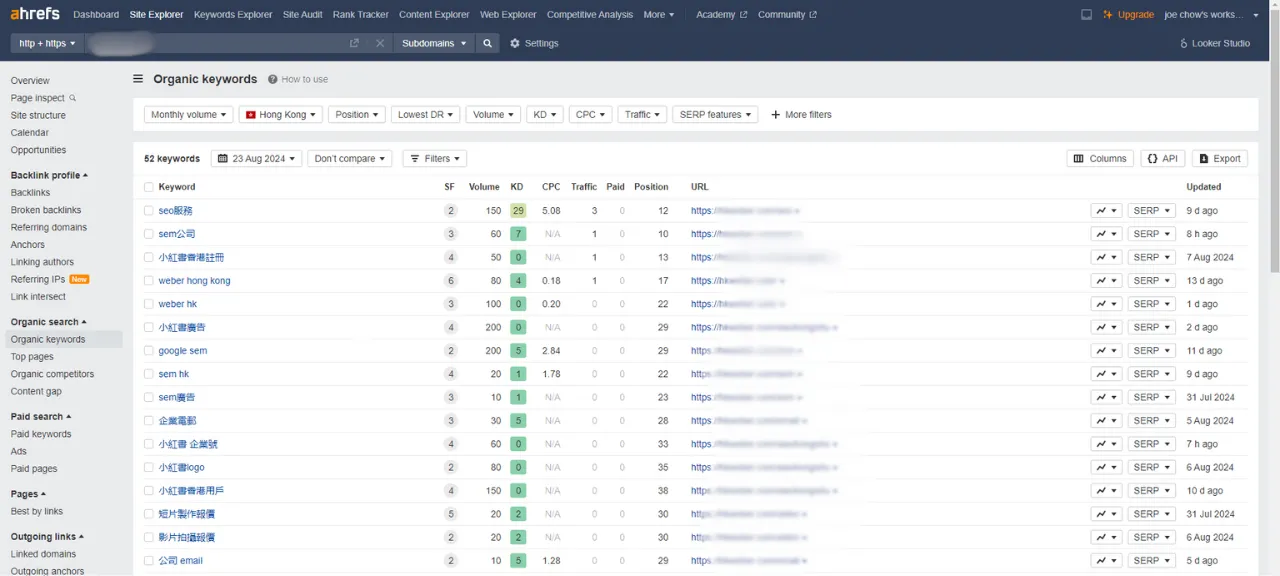Select the weber hong kong checkbox
The image size is (1280, 576).
[x=149, y=281]
